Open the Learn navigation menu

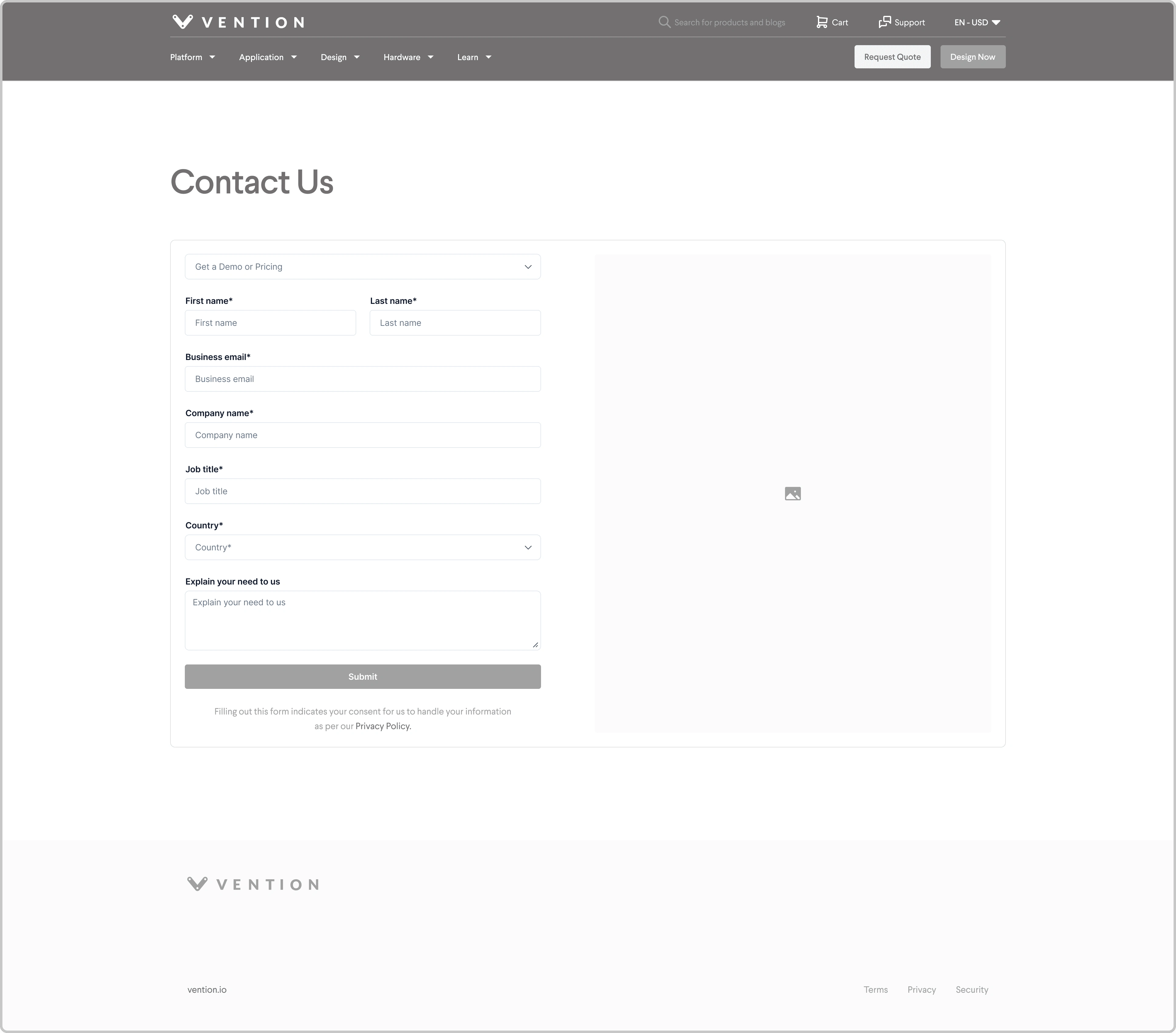(474, 57)
